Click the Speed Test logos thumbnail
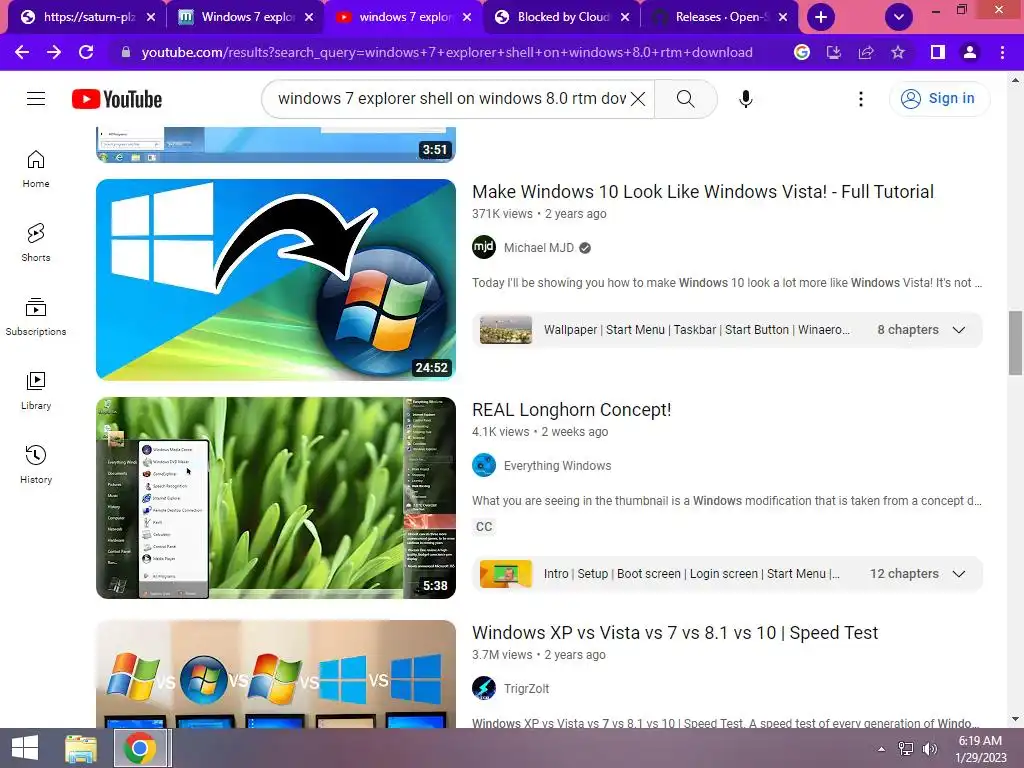 point(276,674)
